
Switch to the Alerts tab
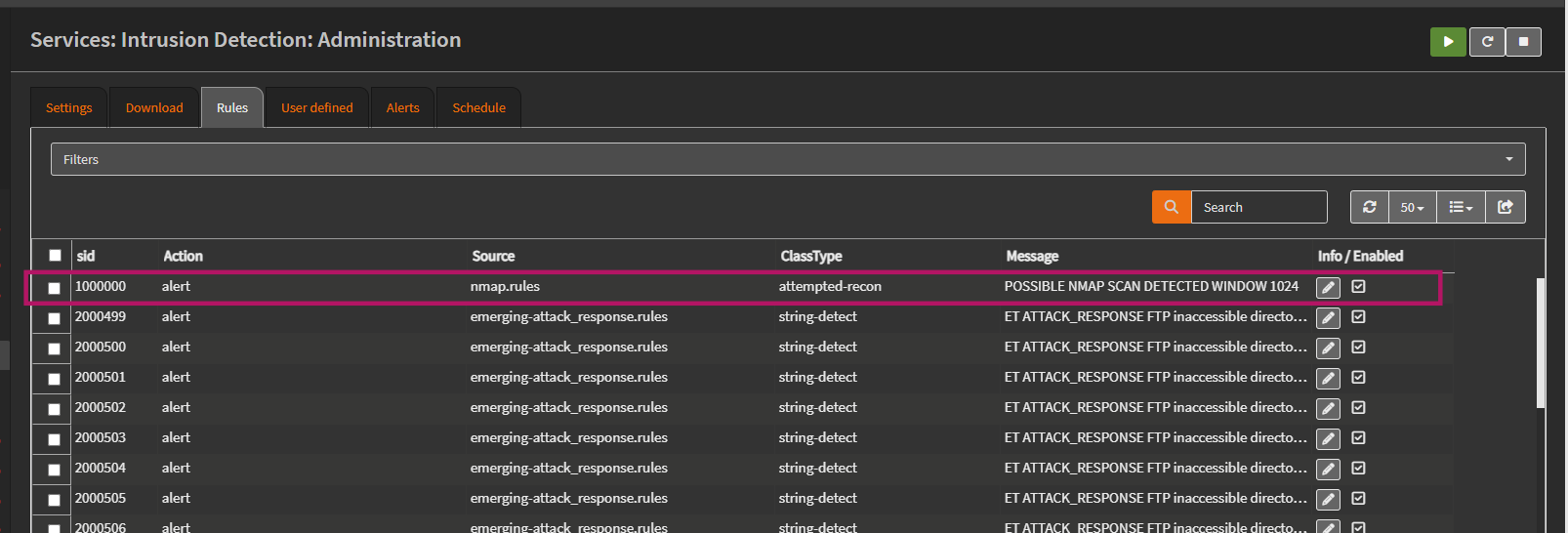(402, 107)
